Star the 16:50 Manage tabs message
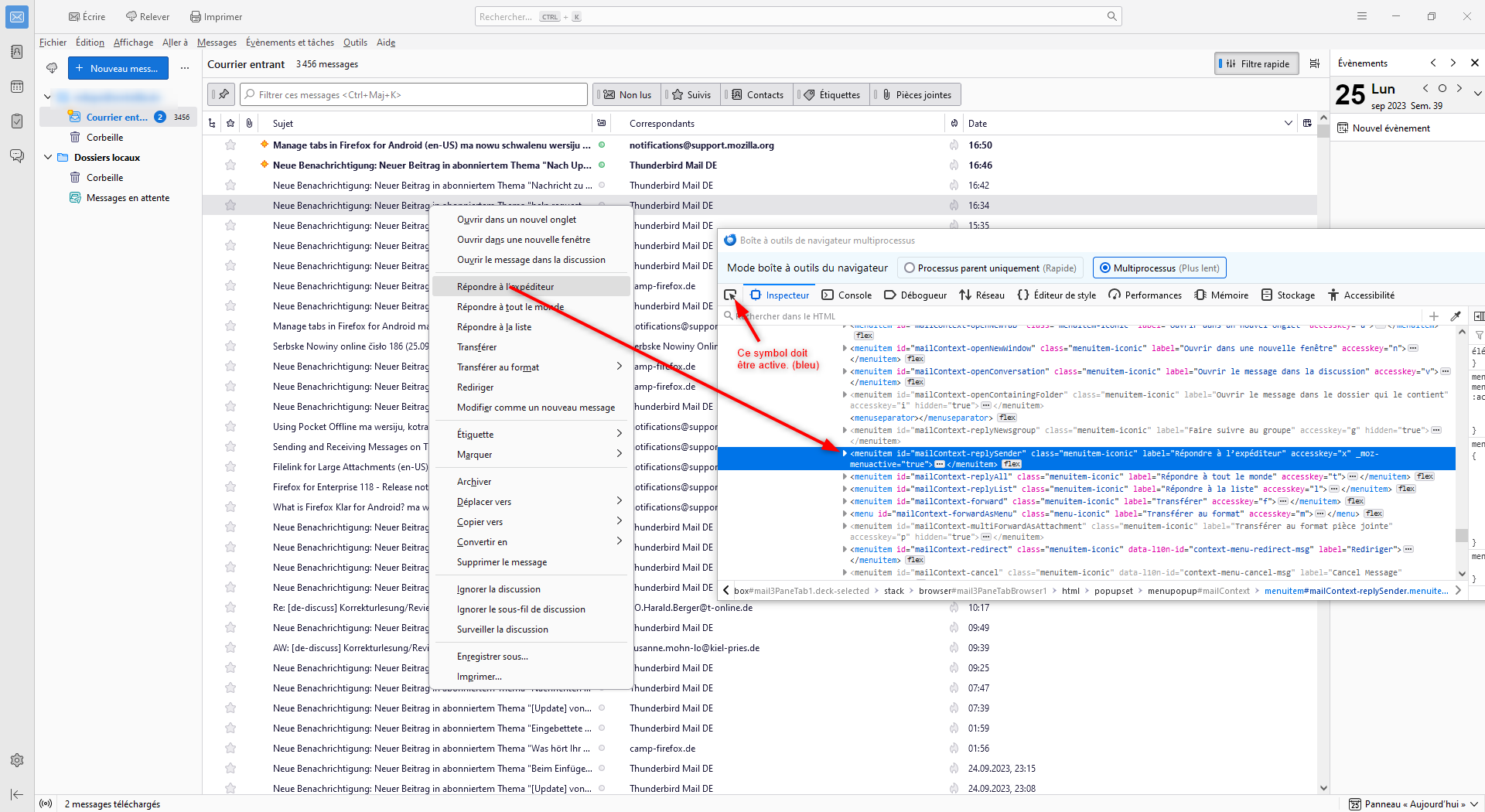1485x812 pixels. [230, 145]
